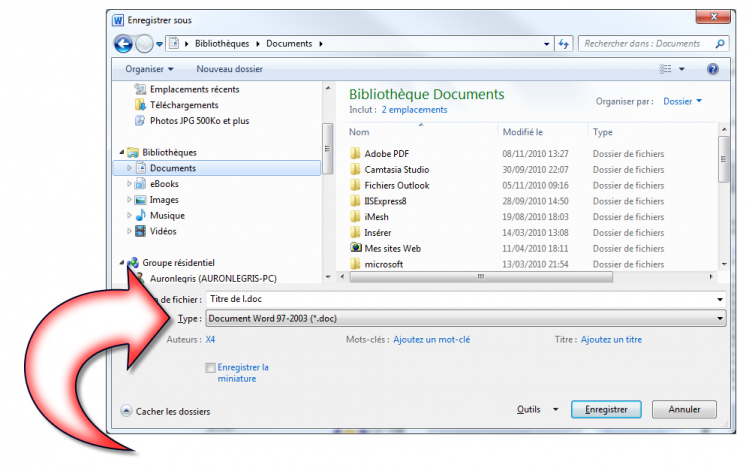Click the Documents breadcrumb segment

(x=289, y=43)
